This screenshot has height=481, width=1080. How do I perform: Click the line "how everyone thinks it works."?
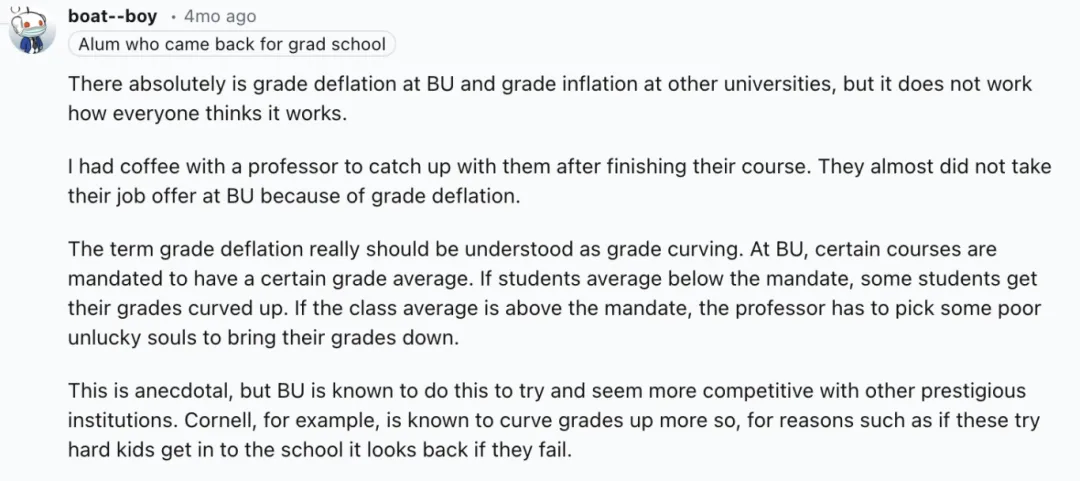click(x=207, y=113)
